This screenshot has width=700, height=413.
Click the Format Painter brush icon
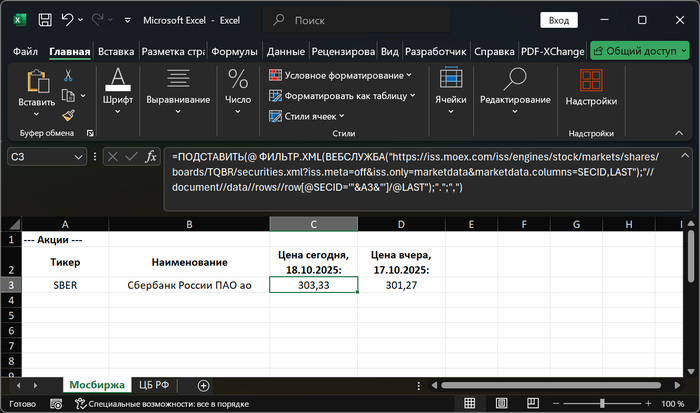pyautogui.click(x=68, y=116)
